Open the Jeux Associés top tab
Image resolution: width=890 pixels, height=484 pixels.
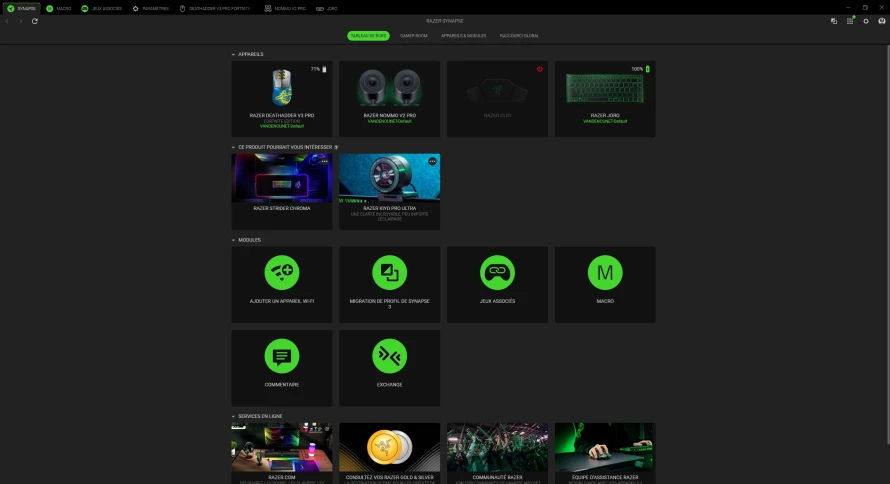[x=102, y=9]
